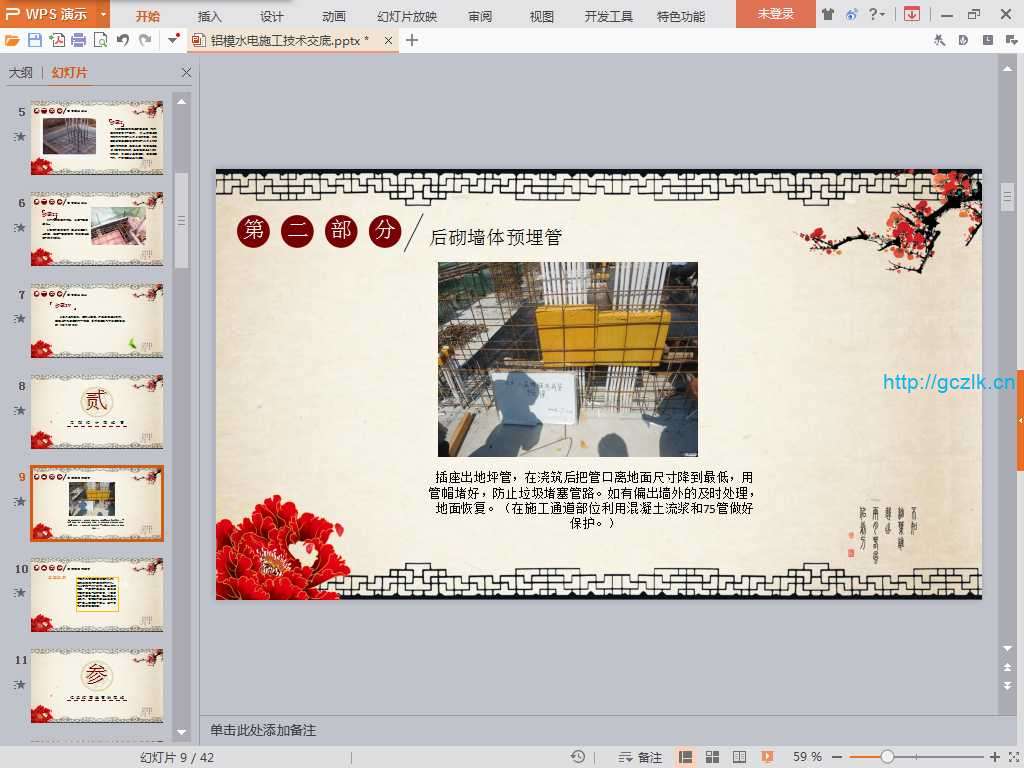
Task: Open Print Preview from the quick toolbar
Action: (x=101, y=40)
